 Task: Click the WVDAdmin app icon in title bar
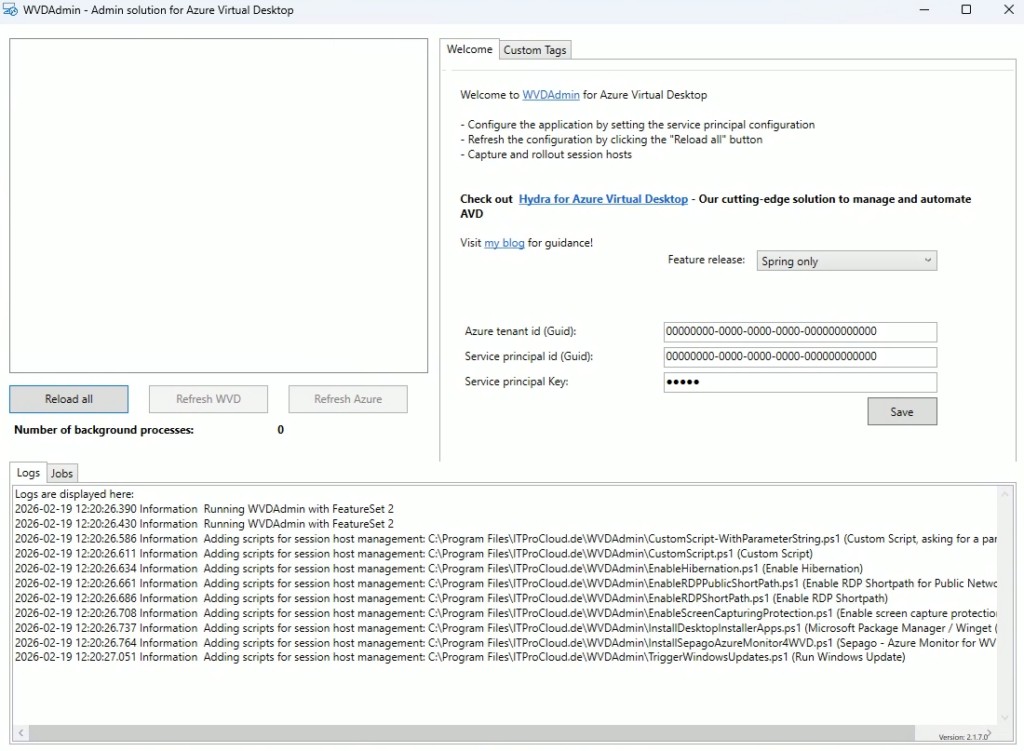11,10
